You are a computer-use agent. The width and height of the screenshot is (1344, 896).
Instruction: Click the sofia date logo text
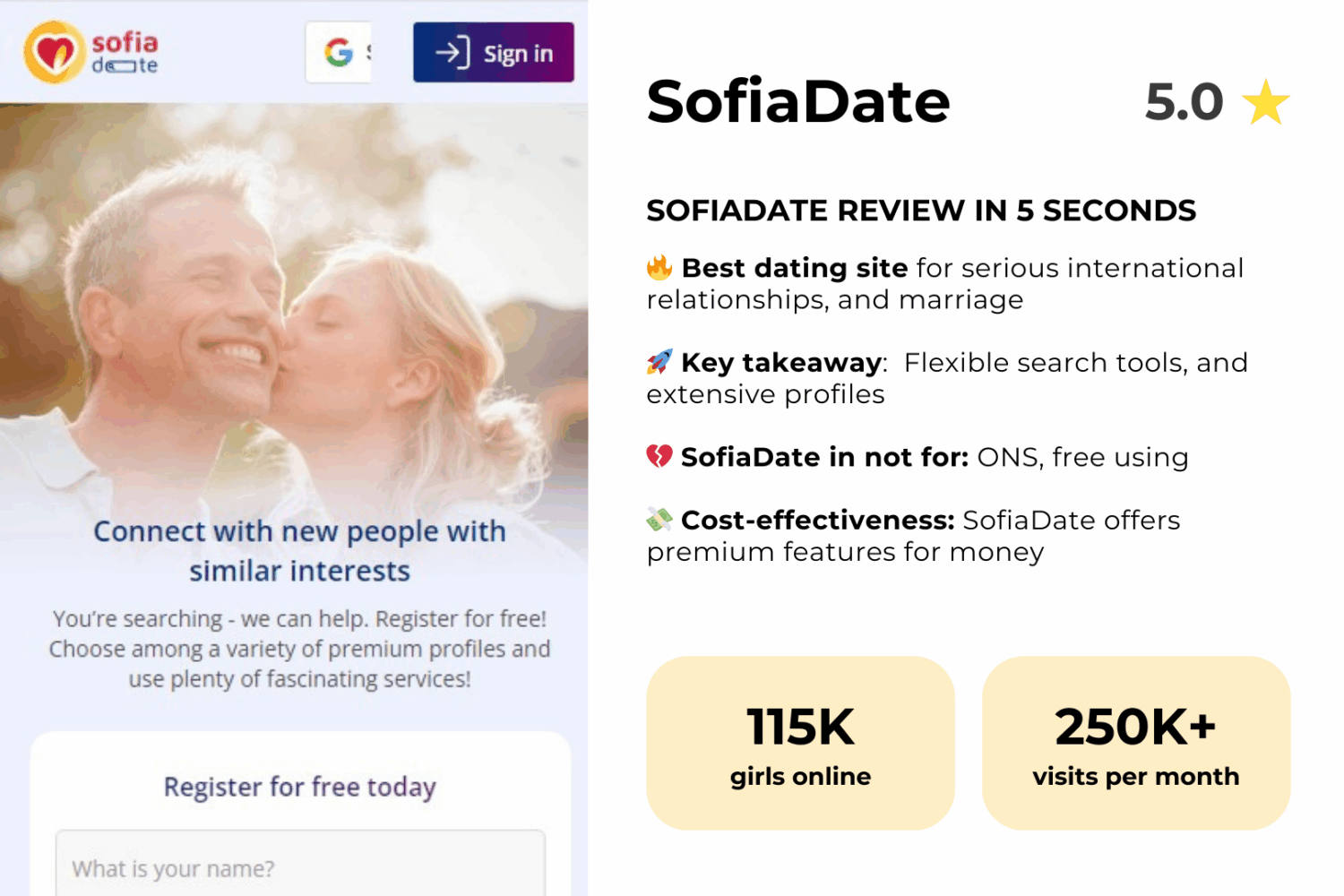[x=125, y=53]
